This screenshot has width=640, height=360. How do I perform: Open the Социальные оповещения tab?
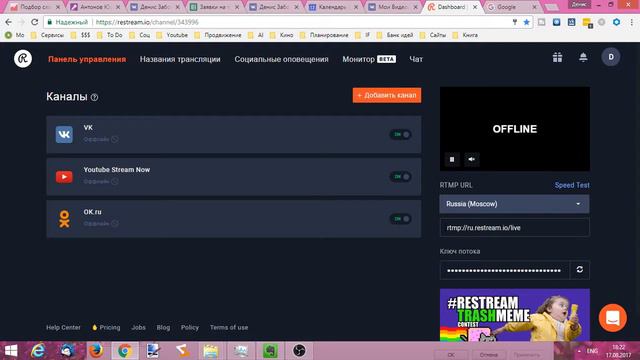pyautogui.click(x=281, y=59)
